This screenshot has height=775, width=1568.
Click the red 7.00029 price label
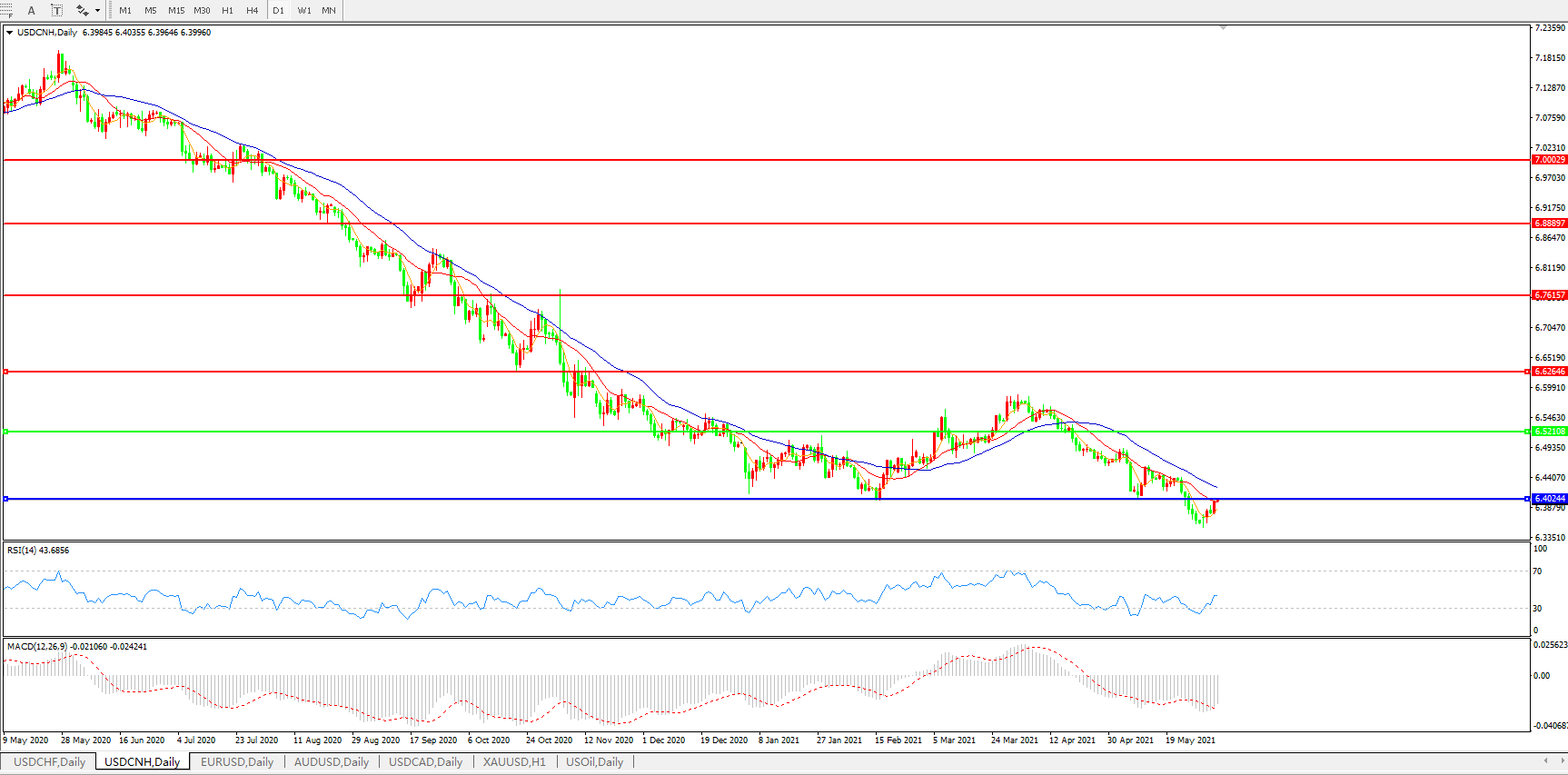tap(1549, 160)
